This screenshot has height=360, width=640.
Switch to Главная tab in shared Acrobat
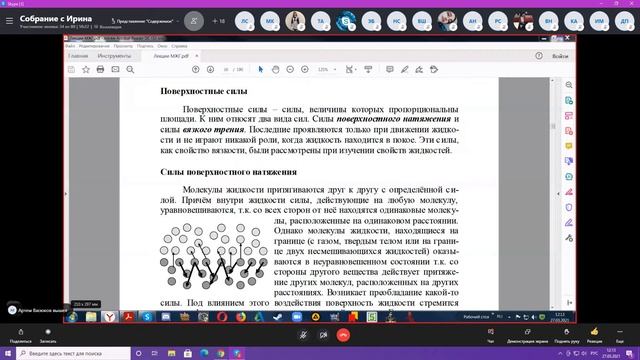pyautogui.click(x=78, y=56)
